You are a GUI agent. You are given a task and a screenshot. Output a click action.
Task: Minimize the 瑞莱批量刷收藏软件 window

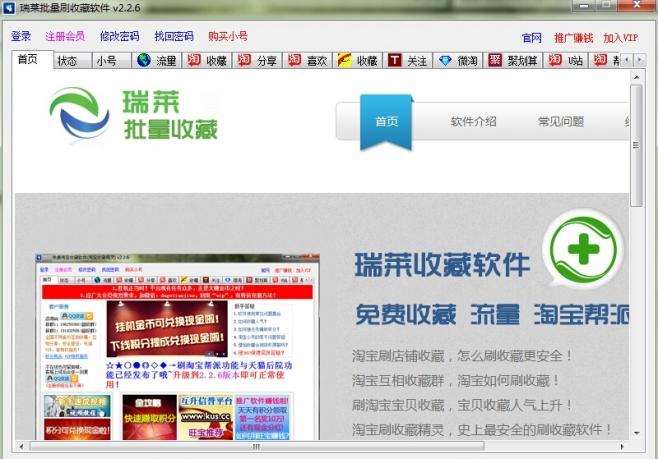584,5
